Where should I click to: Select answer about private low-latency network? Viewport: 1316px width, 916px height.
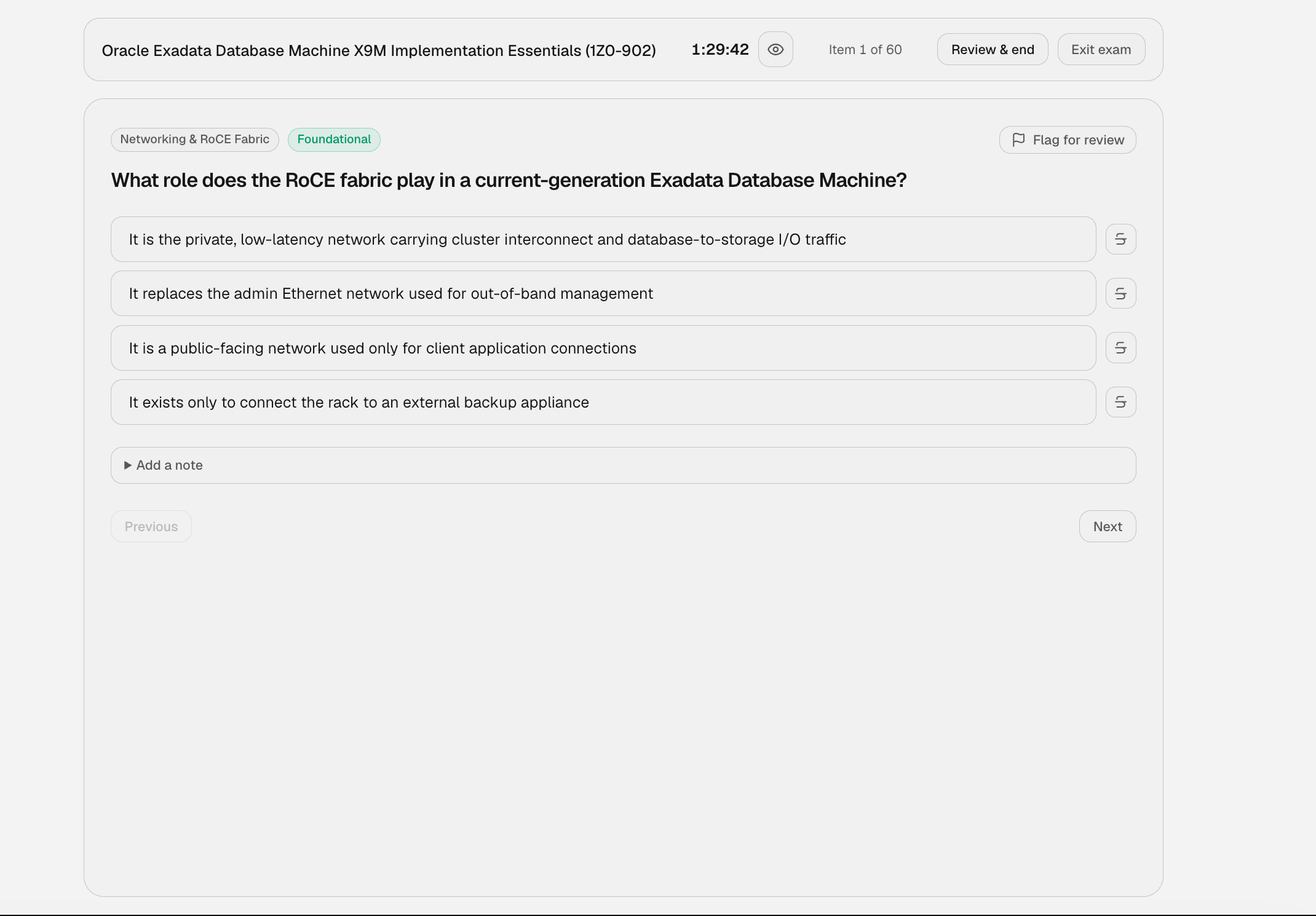point(603,239)
